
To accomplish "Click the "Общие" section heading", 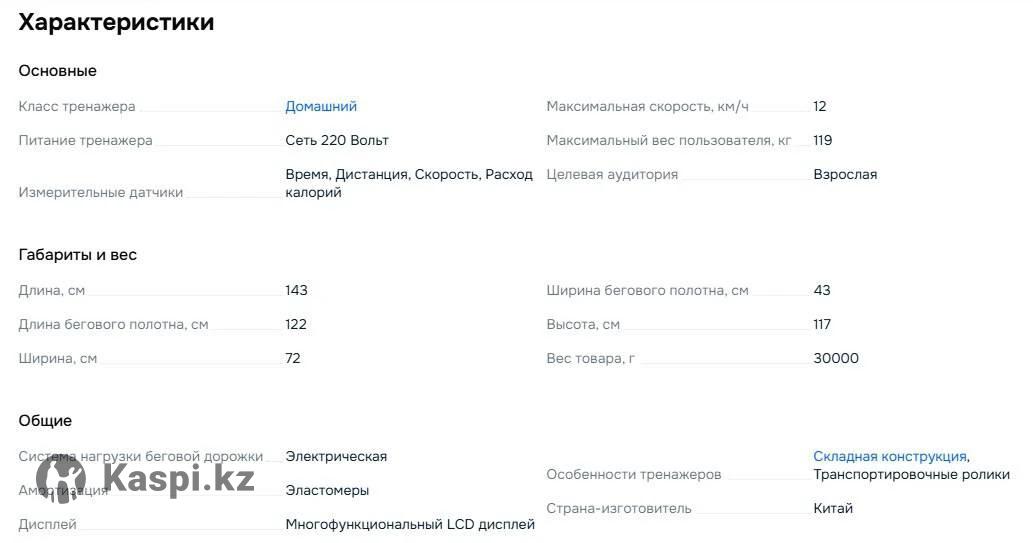I will pos(45,421).
